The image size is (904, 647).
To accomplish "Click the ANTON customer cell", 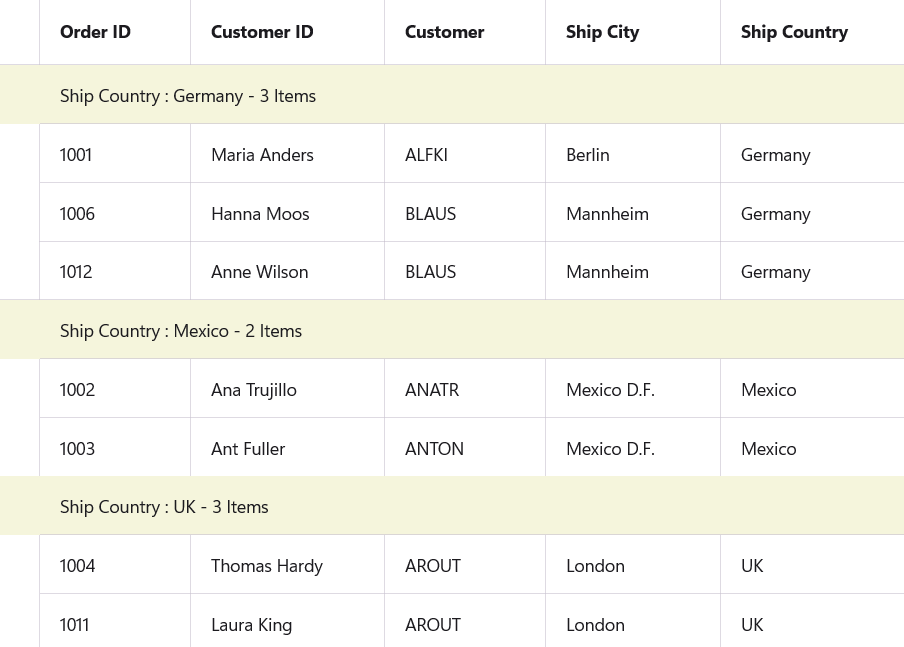I will click(434, 448).
